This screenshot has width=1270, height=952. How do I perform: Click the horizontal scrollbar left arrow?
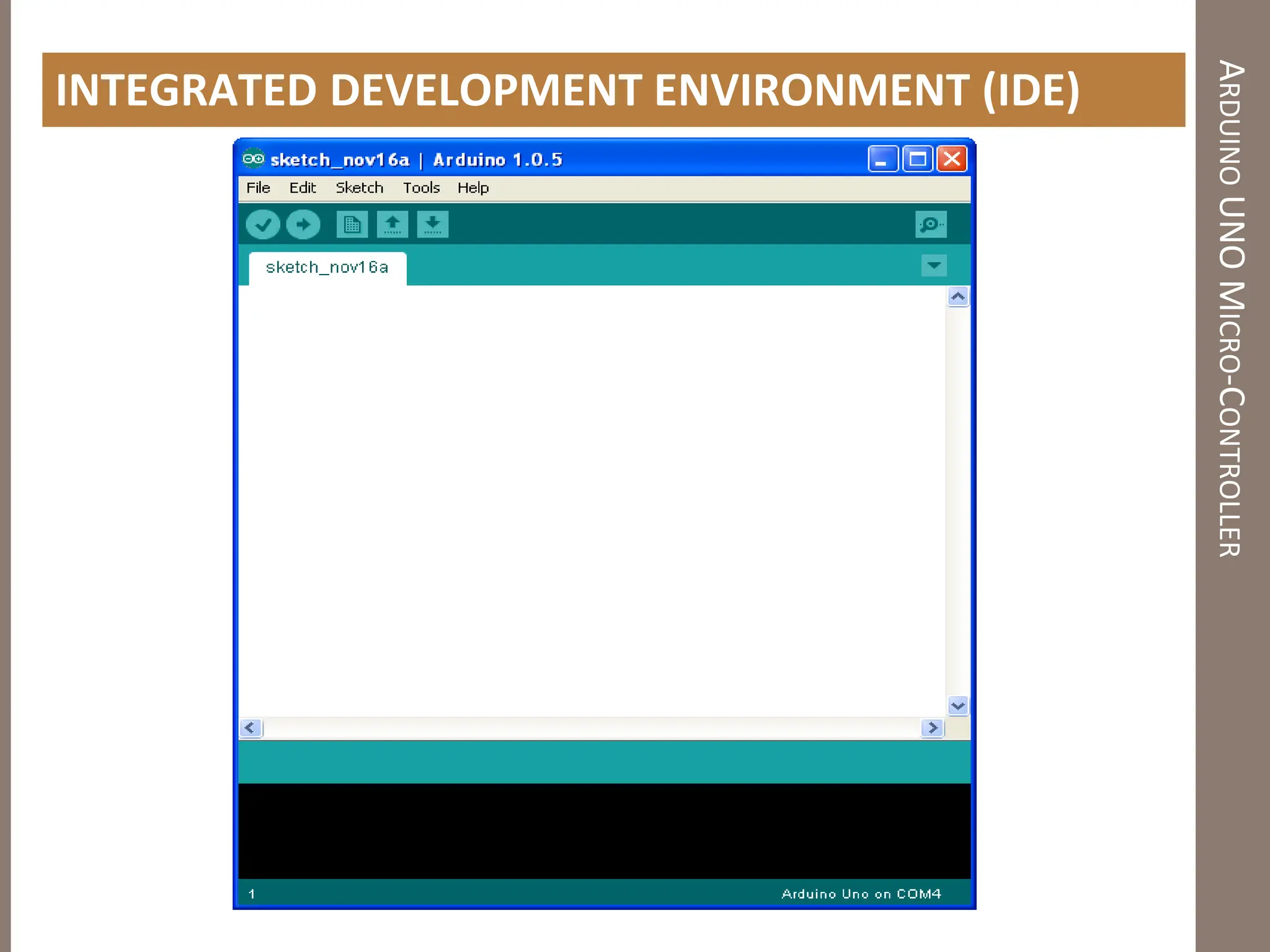click(251, 728)
